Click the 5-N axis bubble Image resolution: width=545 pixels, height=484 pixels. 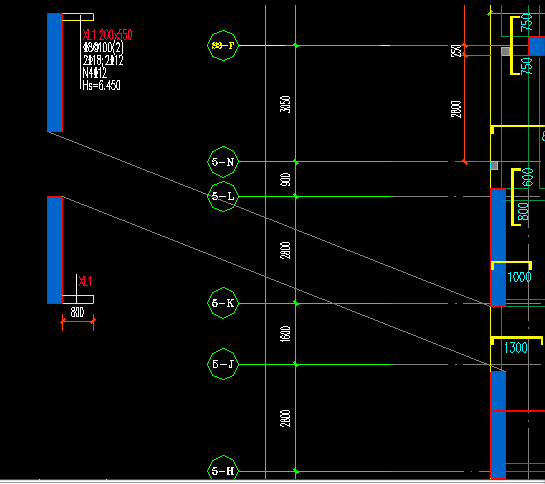click(x=223, y=162)
